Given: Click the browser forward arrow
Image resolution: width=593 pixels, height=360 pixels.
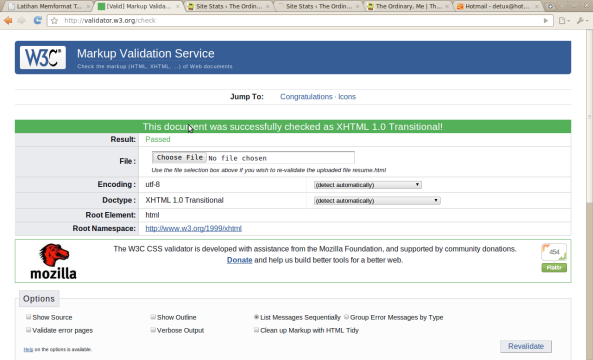Looking at the screenshot, I should click(x=22, y=20).
